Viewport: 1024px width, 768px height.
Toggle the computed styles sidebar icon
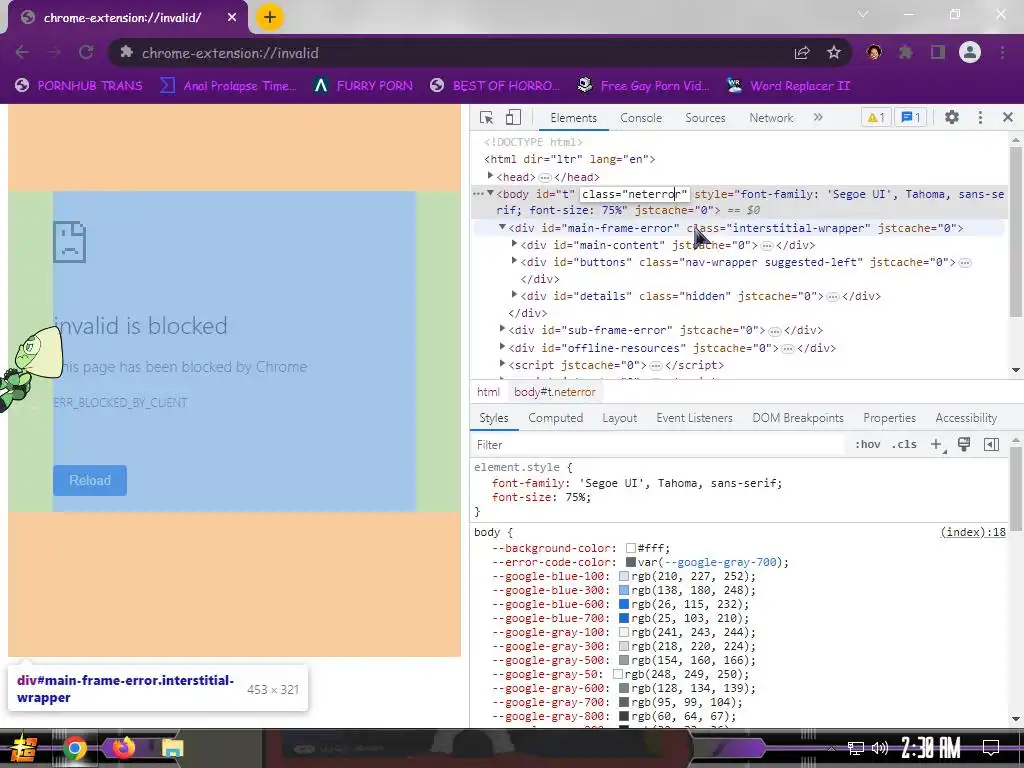point(991,445)
